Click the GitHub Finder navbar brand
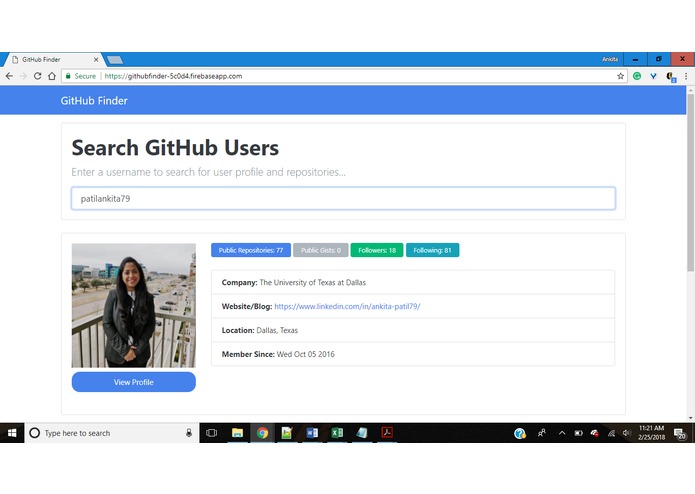The height and width of the screenshot is (494, 695). click(x=94, y=101)
